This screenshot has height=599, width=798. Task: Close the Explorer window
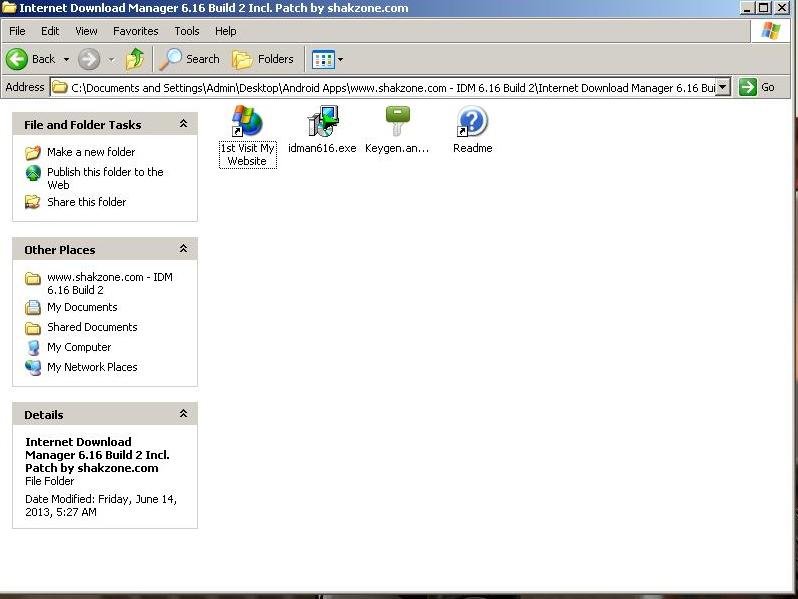(782, 8)
